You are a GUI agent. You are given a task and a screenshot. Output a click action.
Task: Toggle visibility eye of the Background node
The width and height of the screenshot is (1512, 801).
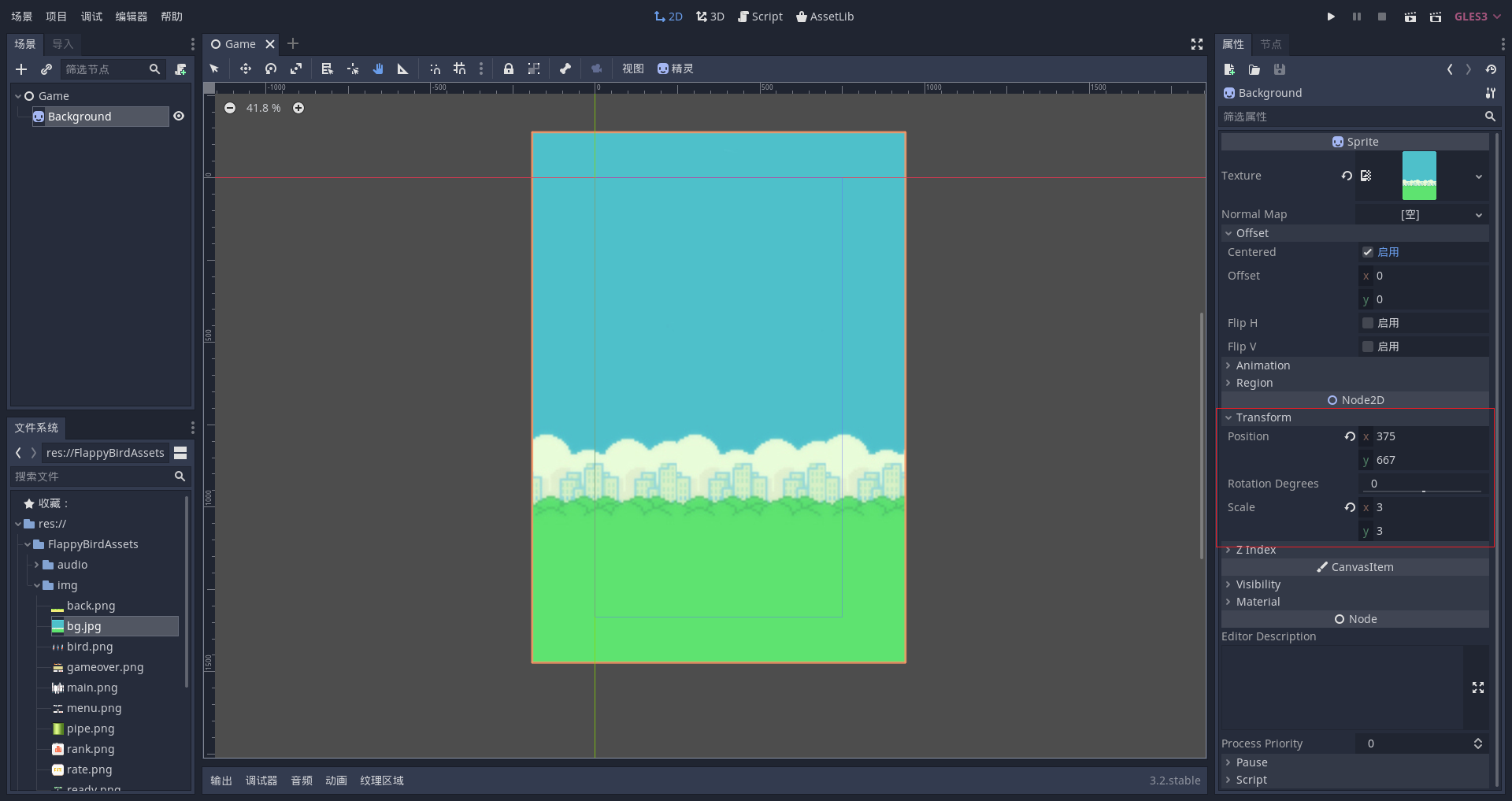click(x=179, y=116)
